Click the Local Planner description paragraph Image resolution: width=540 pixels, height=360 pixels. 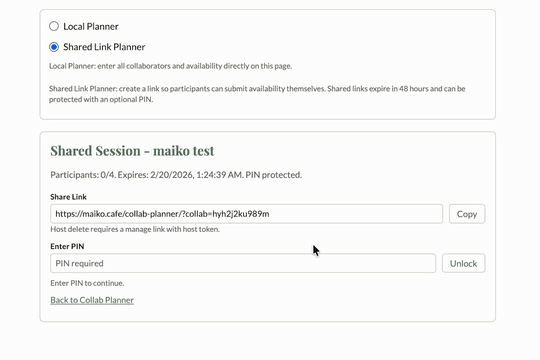click(170, 66)
